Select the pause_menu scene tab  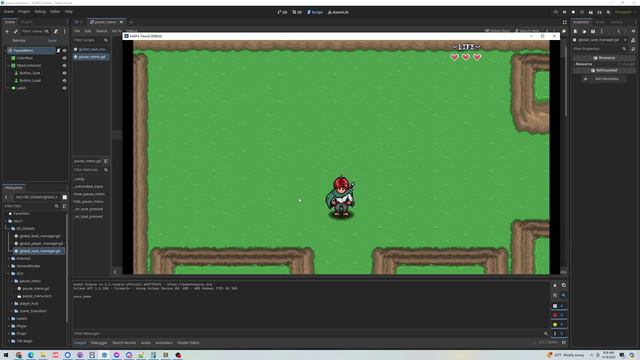click(106, 22)
